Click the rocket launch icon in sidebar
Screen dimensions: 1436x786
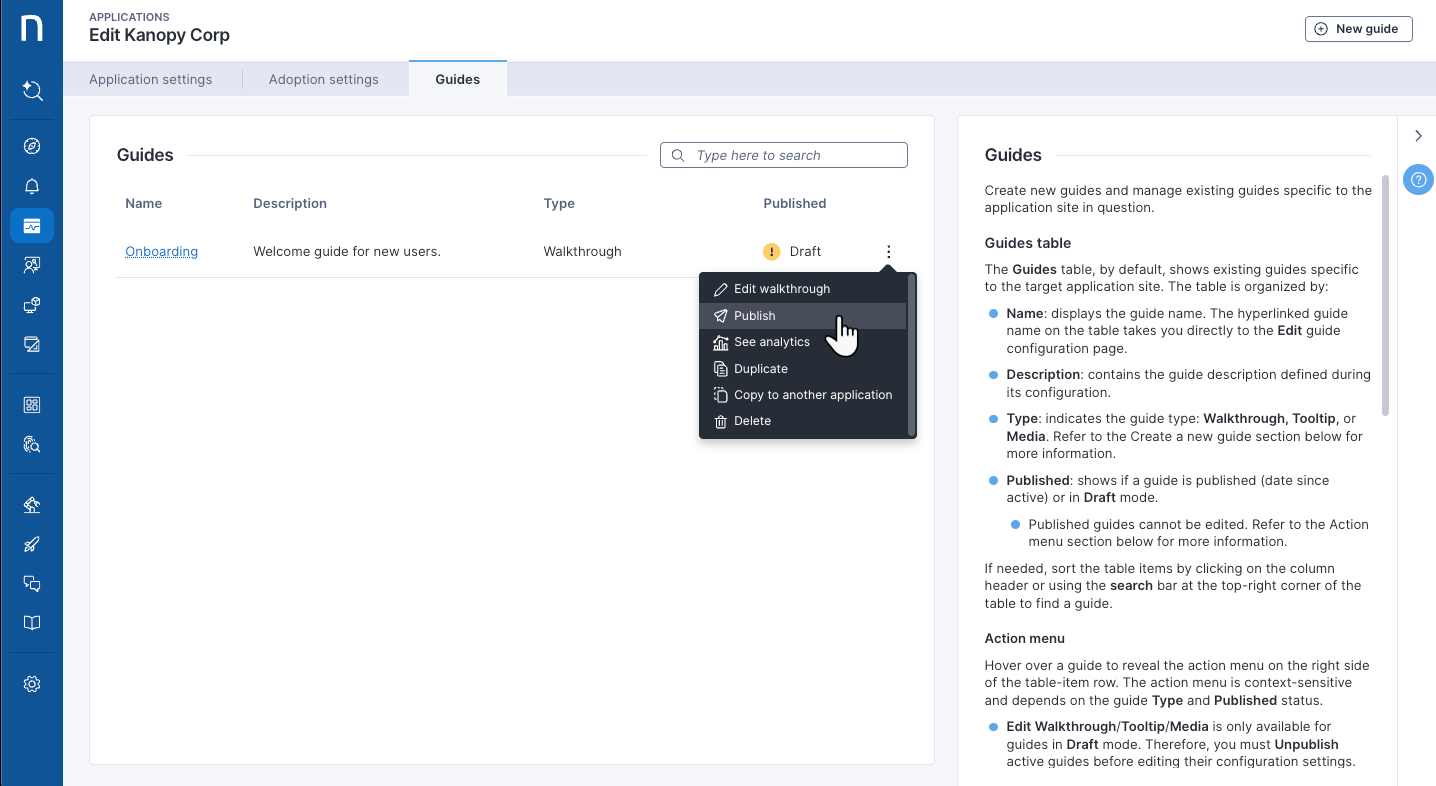tap(32, 544)
